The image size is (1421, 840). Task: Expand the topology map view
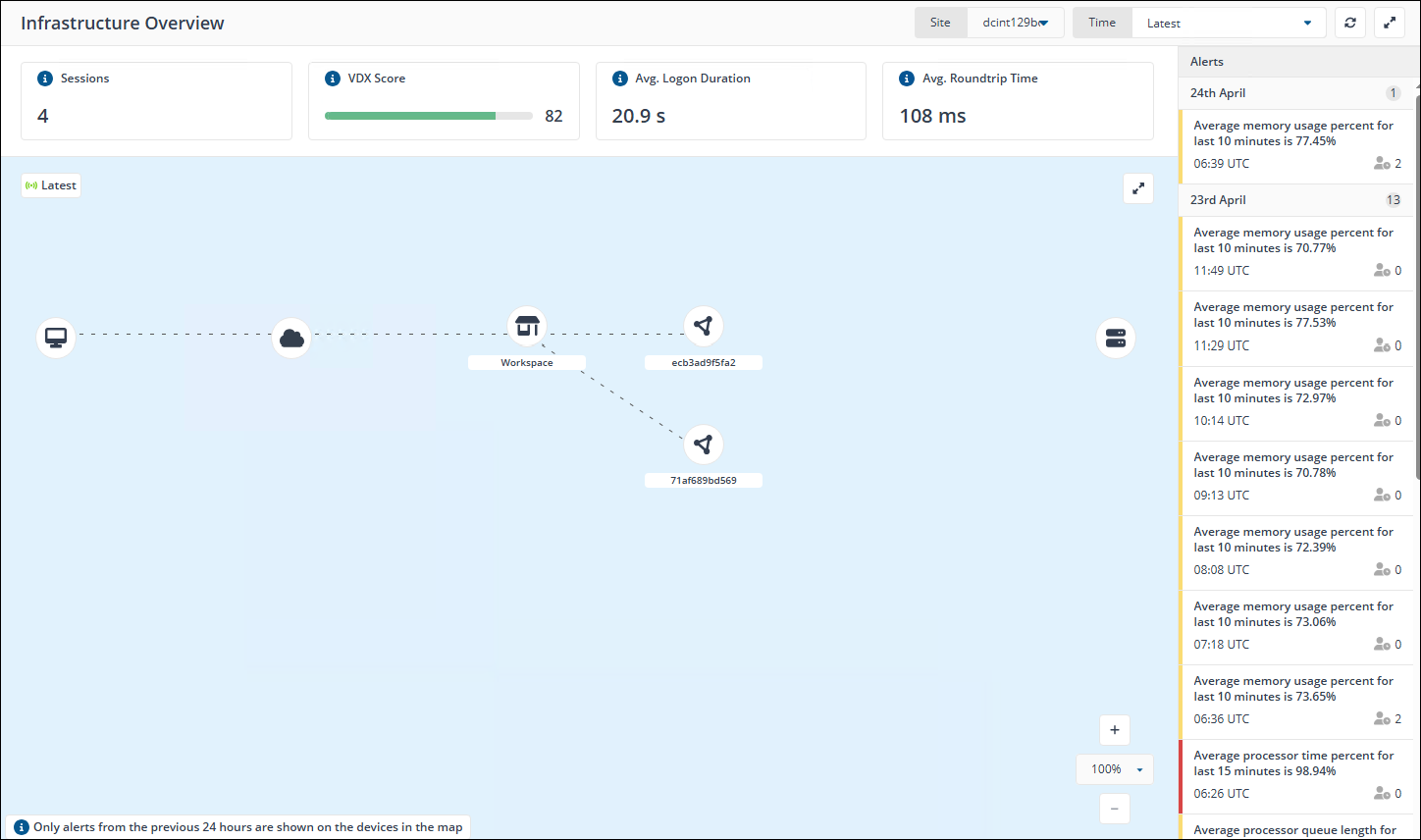click(1138, 188)
